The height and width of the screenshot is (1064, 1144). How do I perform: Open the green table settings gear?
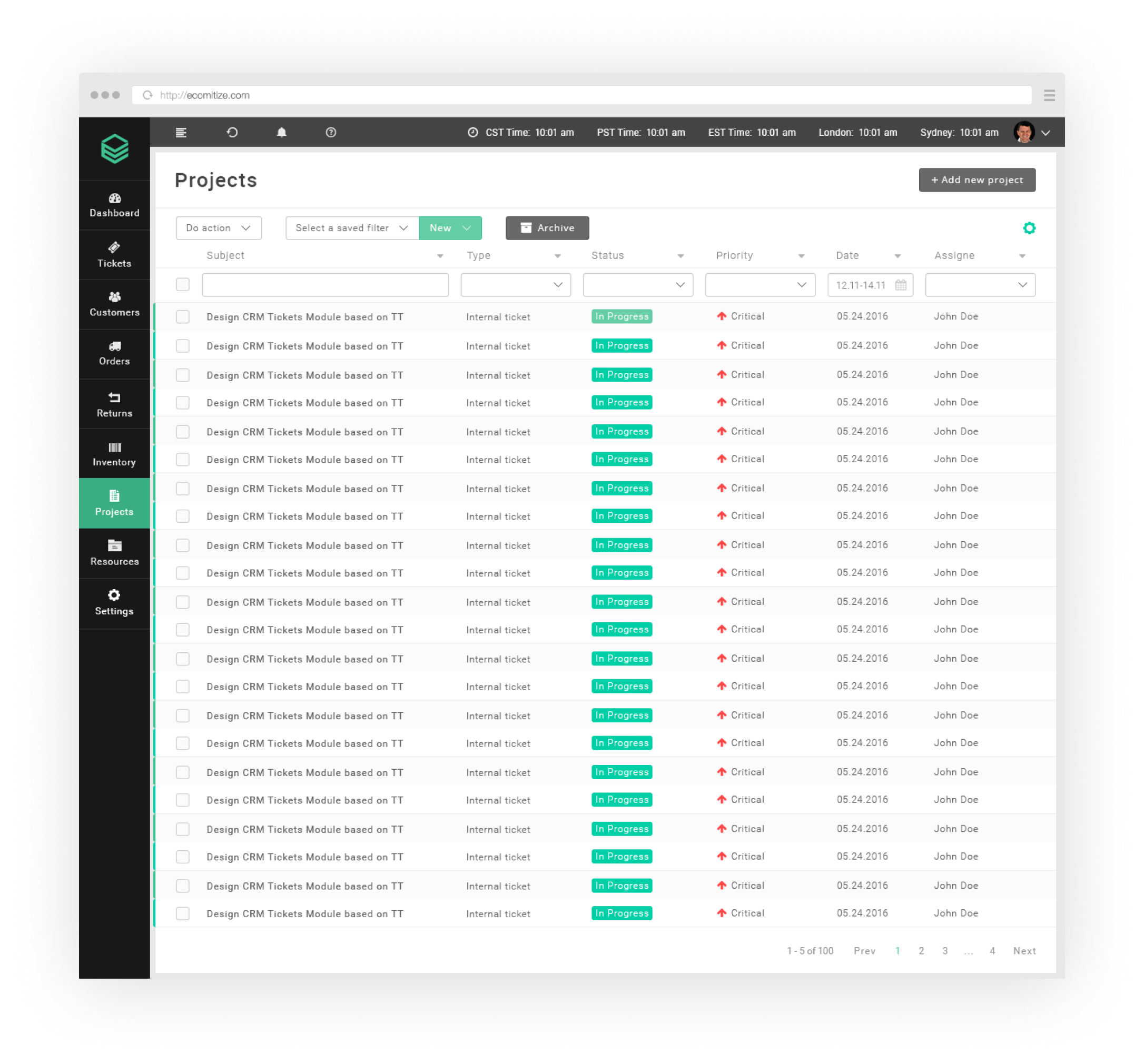pos(1030,228)
